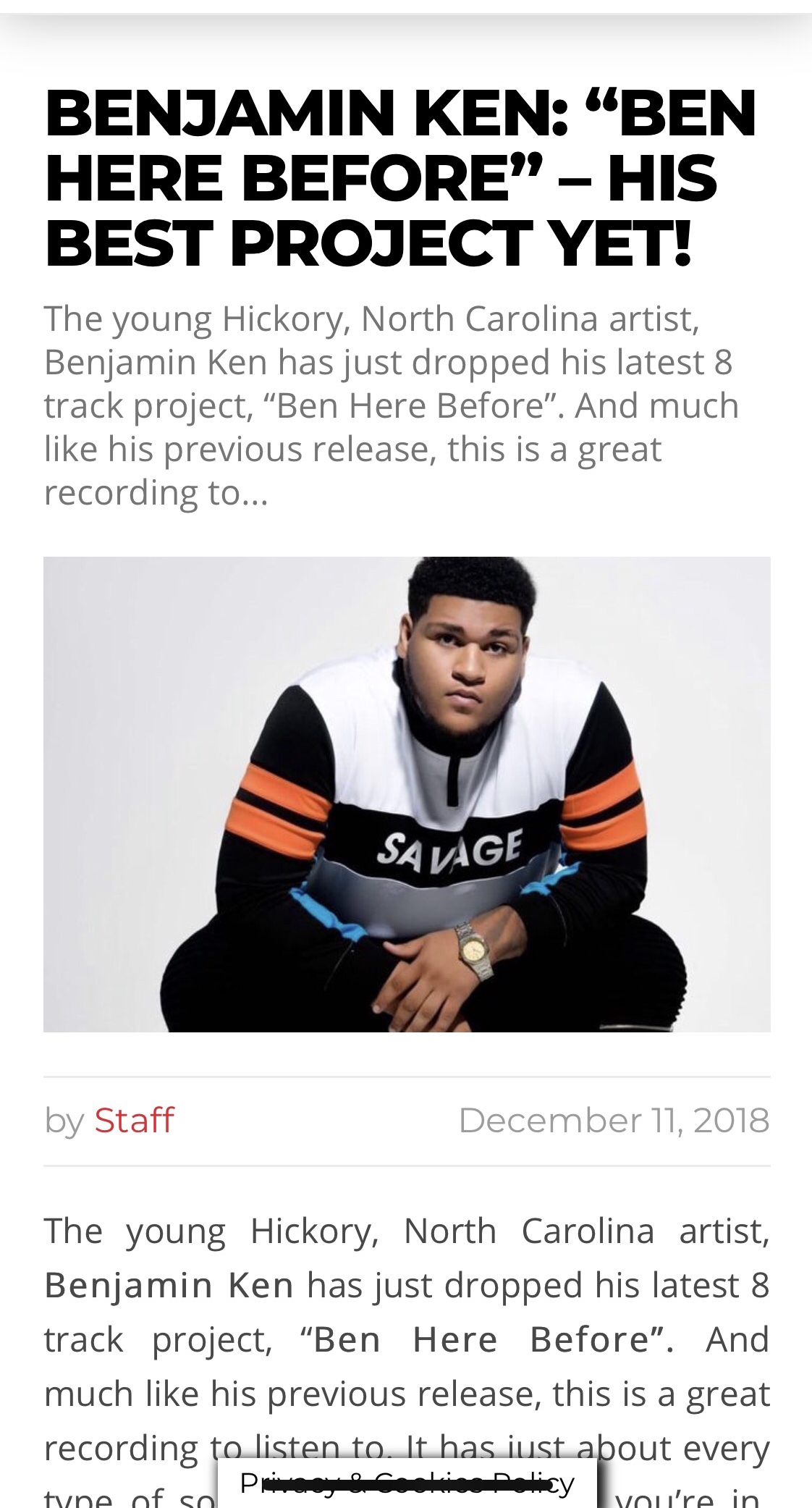Select the BEST PROJECT YET! headline line
812x1508 pixels.
click(x=368, y=242)
